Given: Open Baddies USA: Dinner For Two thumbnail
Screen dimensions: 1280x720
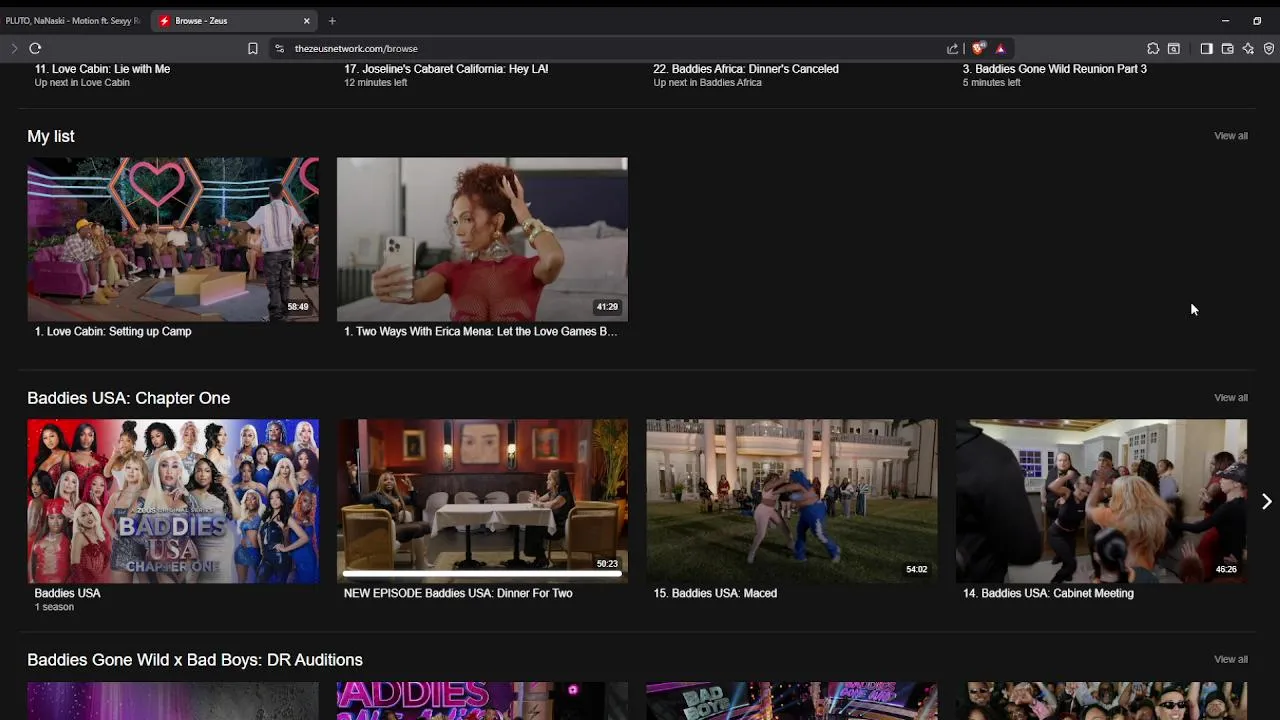Looking at the screenshot, I should pyautogui.click(x=482, y=501).
